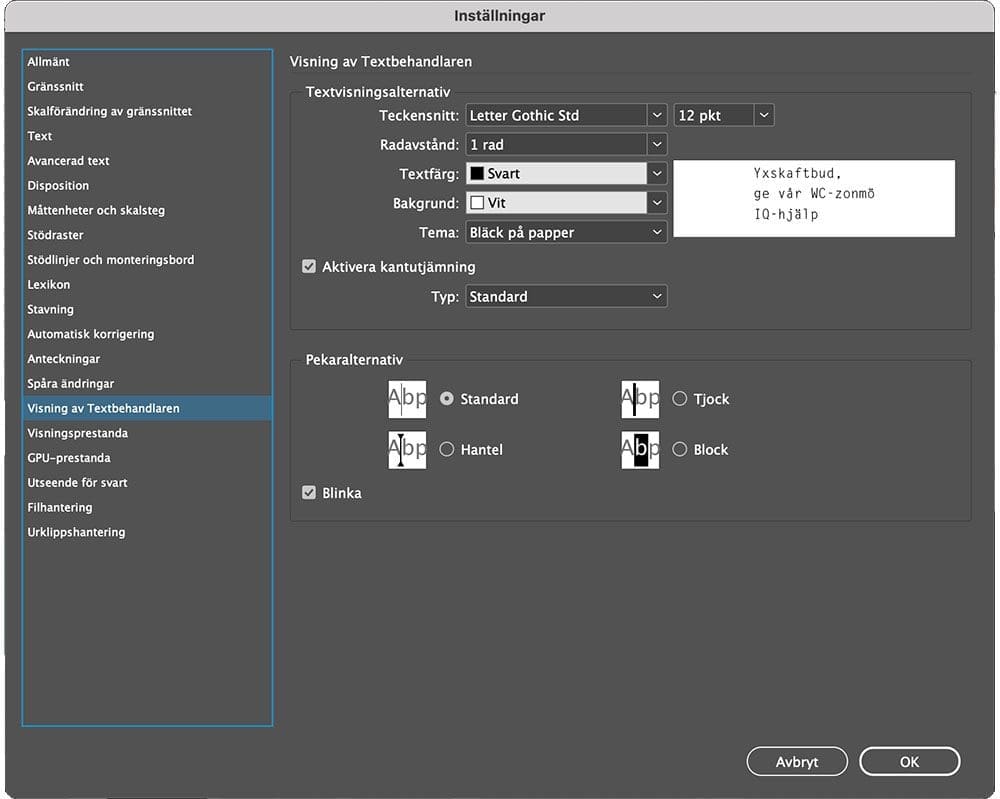Select GPU-prestanda in the sidebar

[147, 458]
